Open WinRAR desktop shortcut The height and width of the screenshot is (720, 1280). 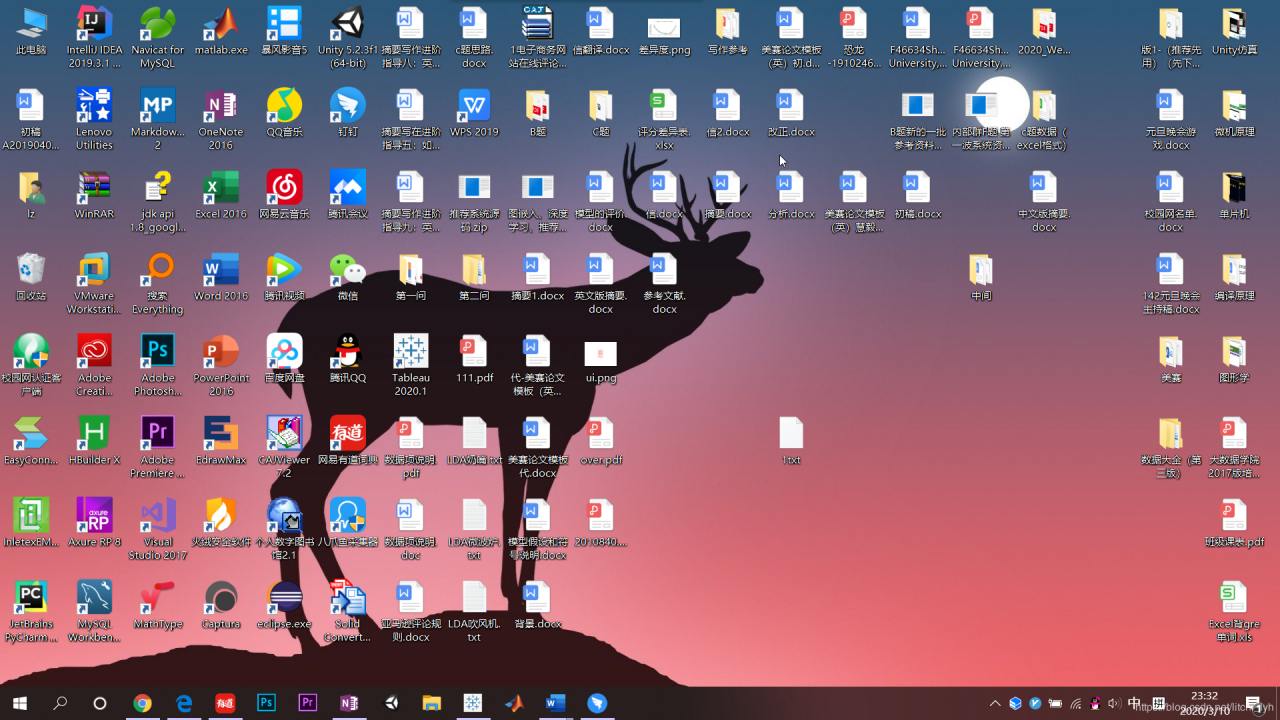pyautogui.click(x=94, y=195)
